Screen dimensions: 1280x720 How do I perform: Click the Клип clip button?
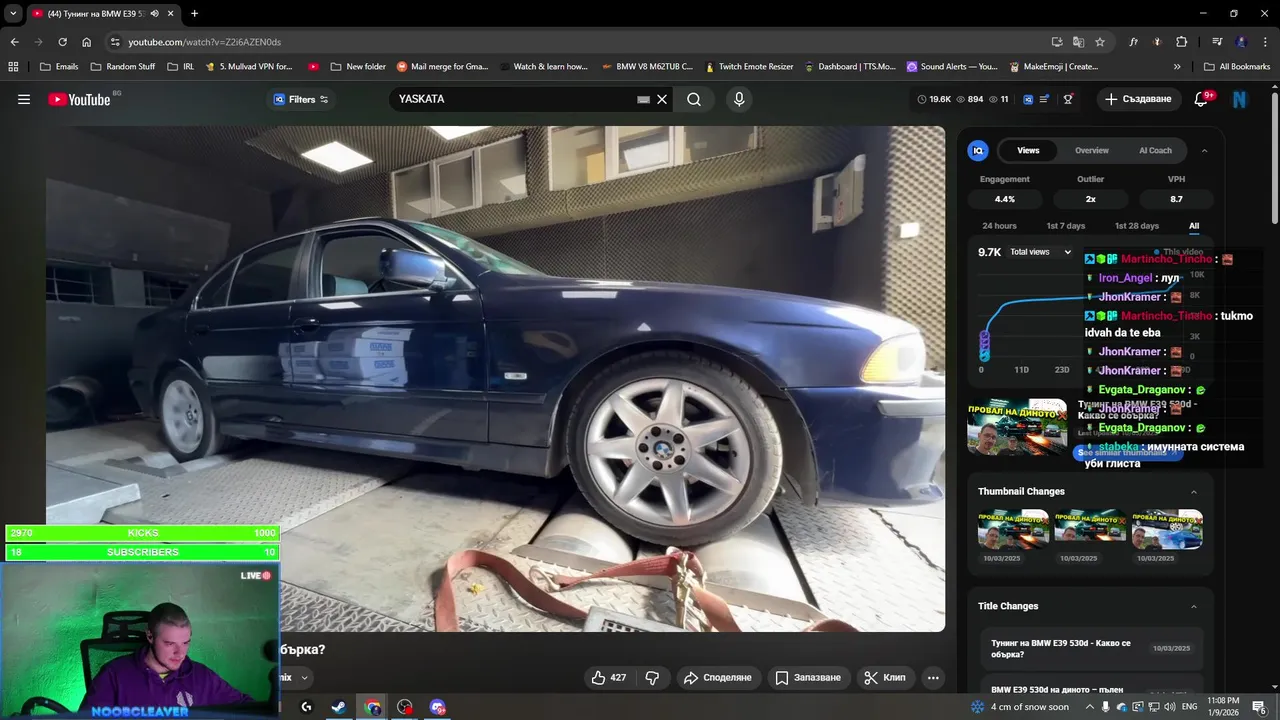point(885,677)
